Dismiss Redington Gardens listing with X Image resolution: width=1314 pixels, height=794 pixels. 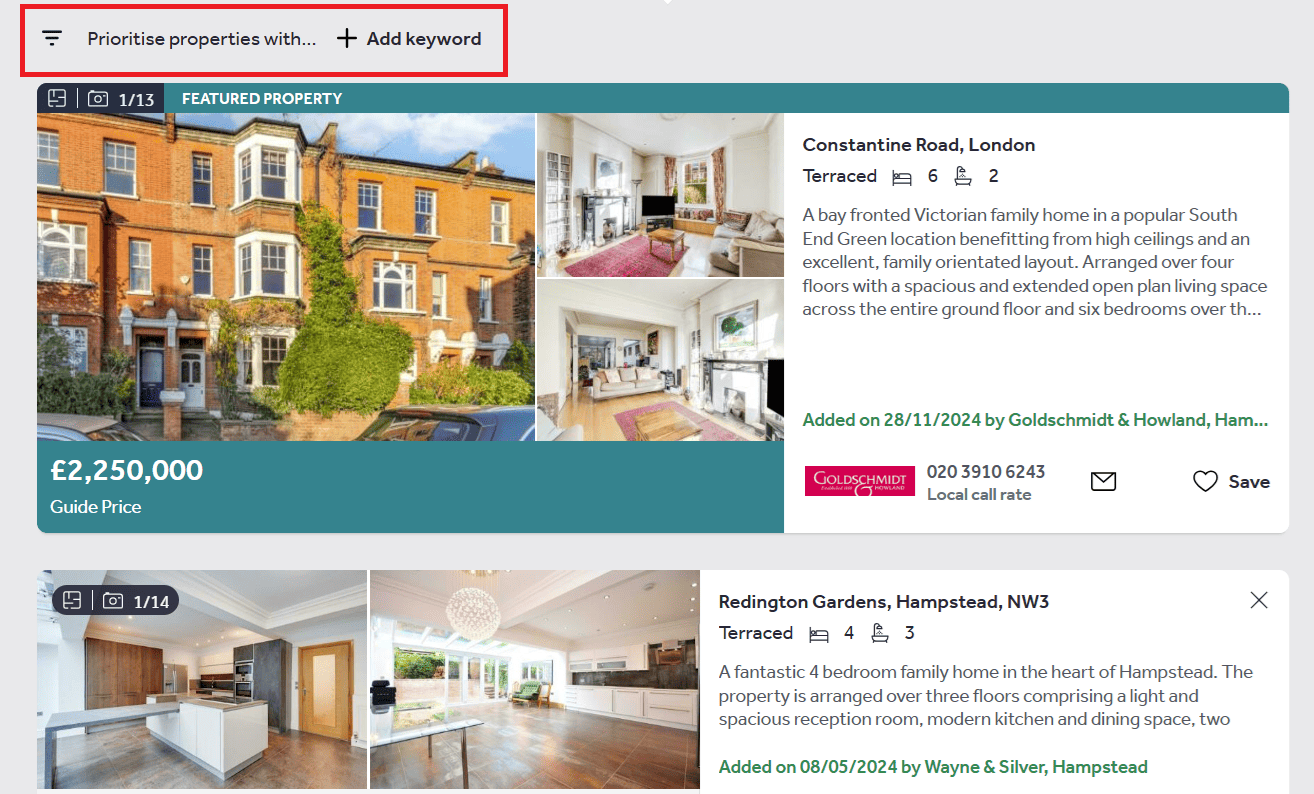pos(1259,600)
